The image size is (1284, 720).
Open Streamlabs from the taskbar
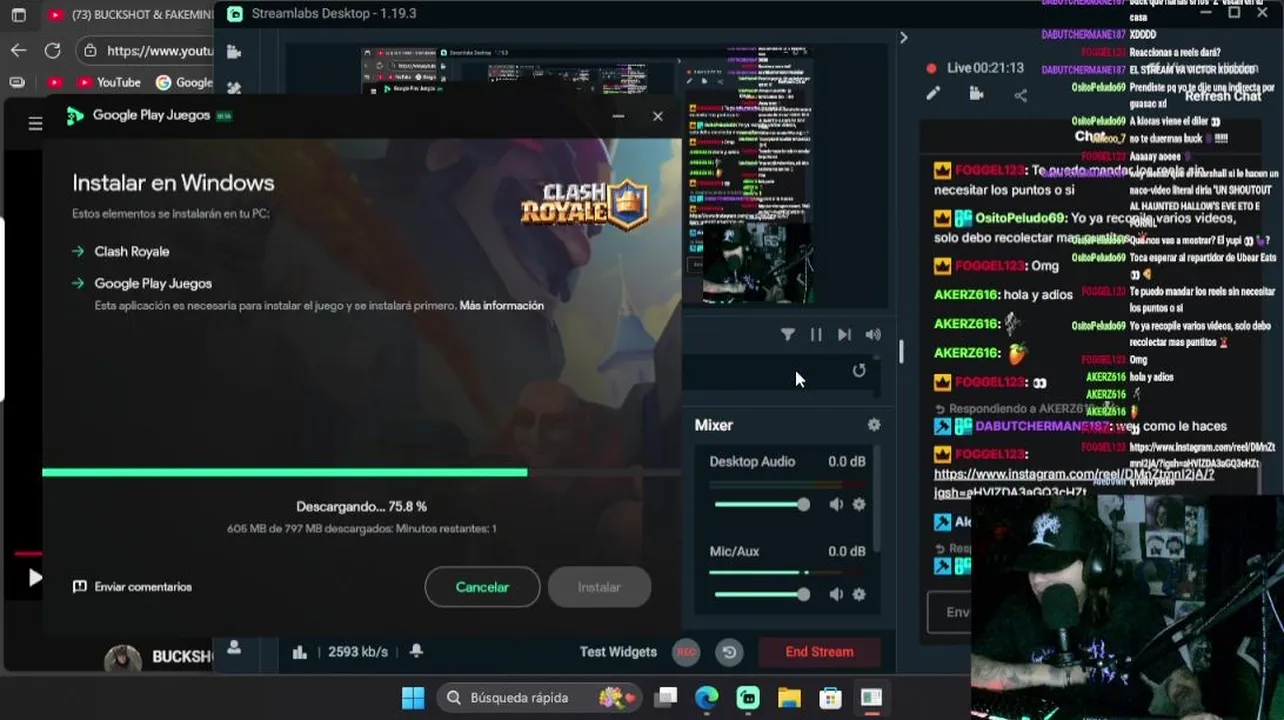[748, 697]
